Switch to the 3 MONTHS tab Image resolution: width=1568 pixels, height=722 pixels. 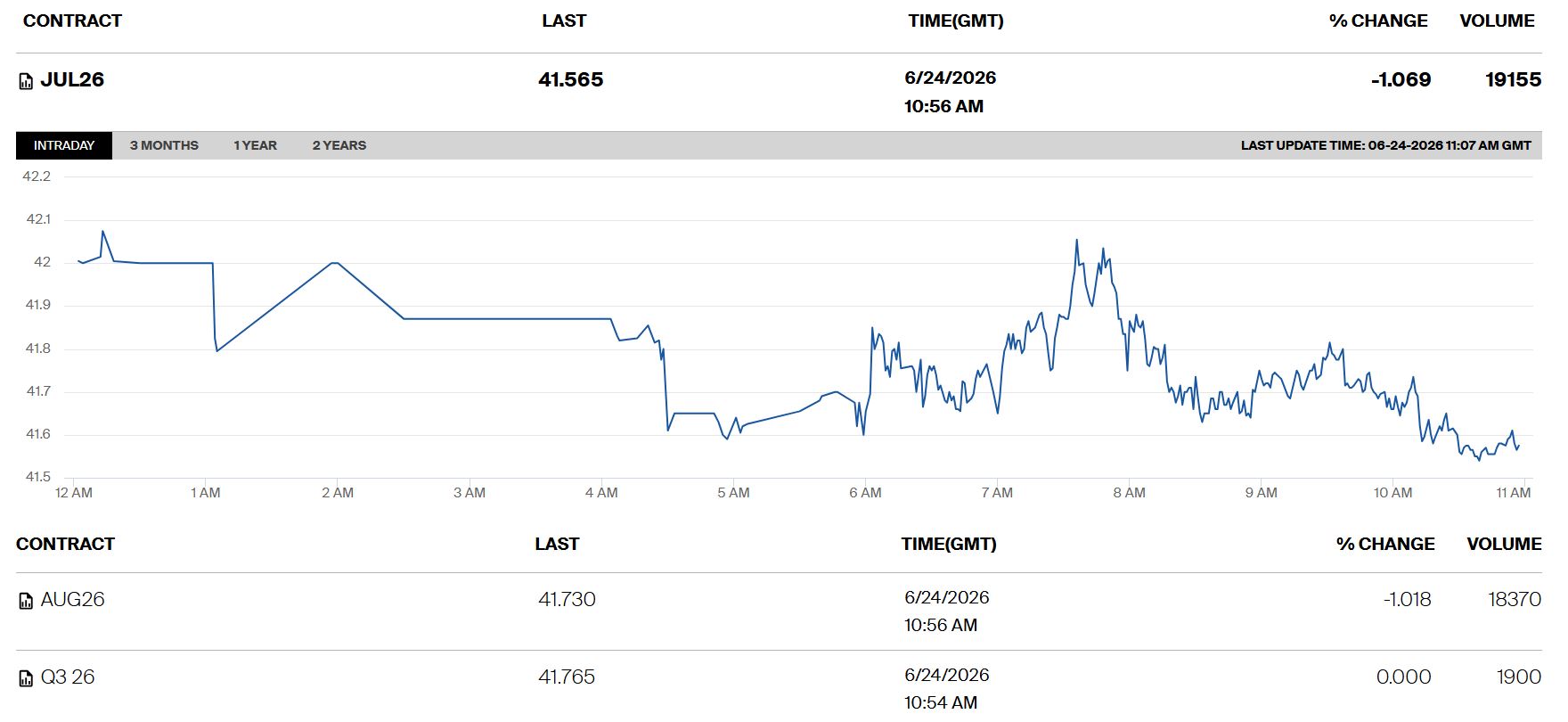[164, 145]
